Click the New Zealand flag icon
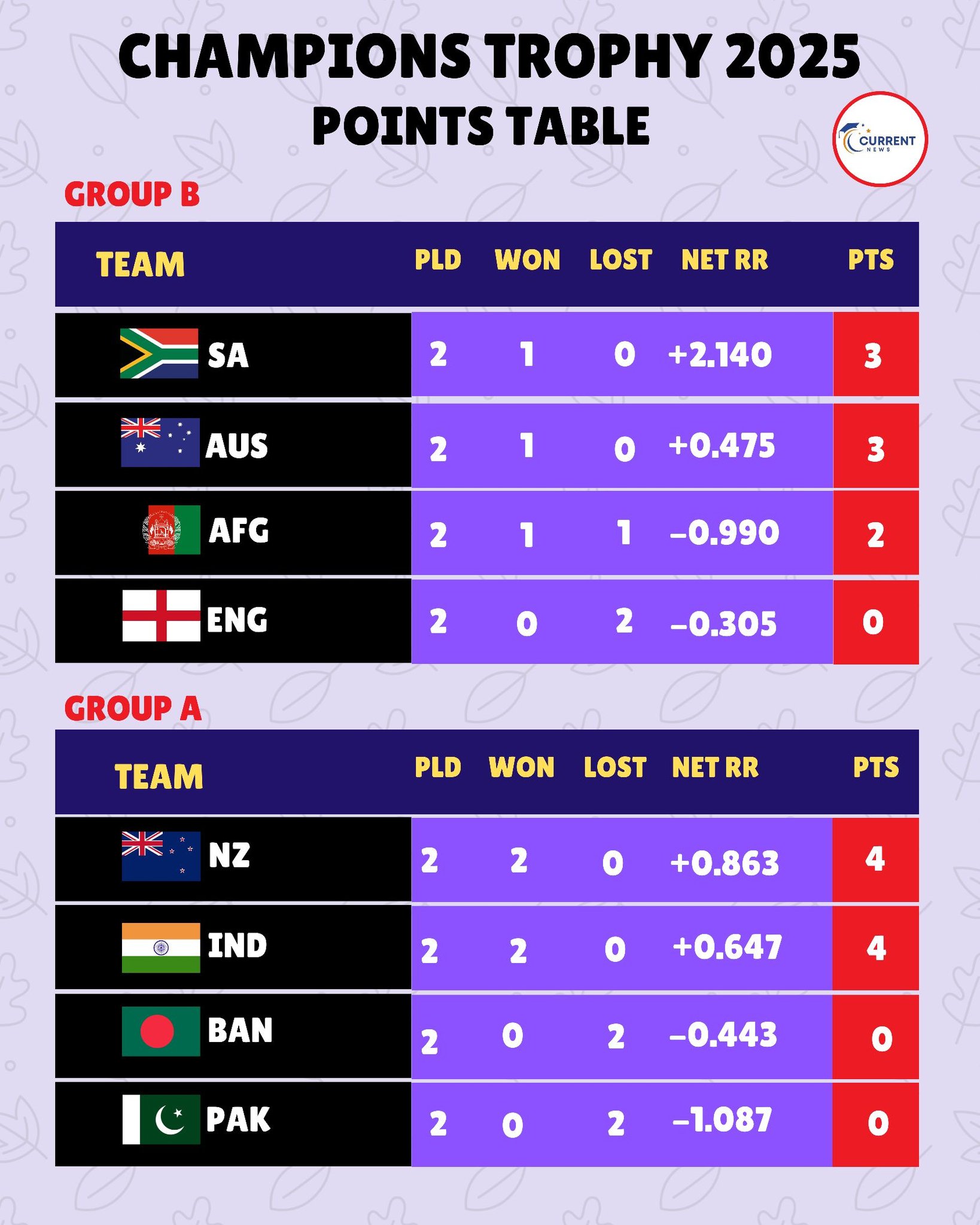Viewport: 980px width, 1225px height. pos(161,856)
